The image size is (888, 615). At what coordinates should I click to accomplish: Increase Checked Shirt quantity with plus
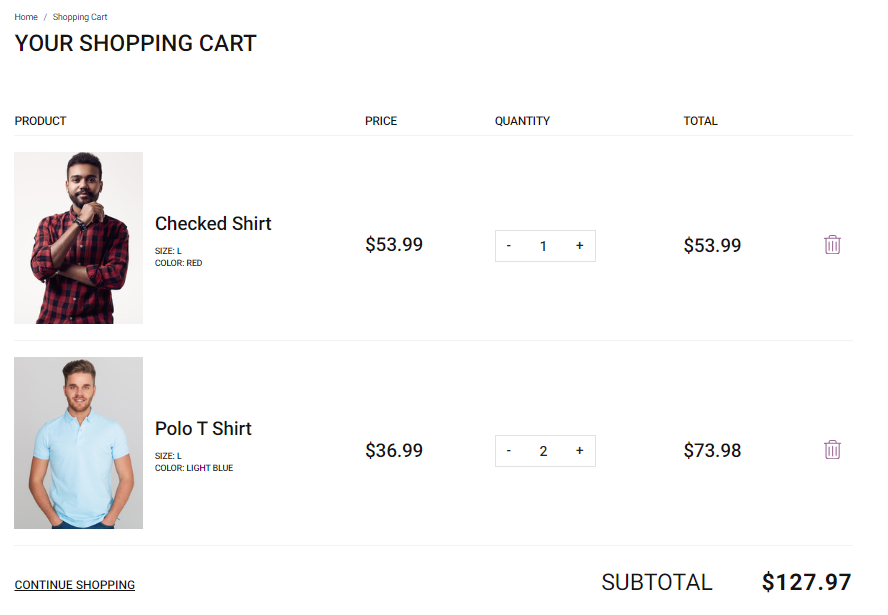tap(579, 246)
